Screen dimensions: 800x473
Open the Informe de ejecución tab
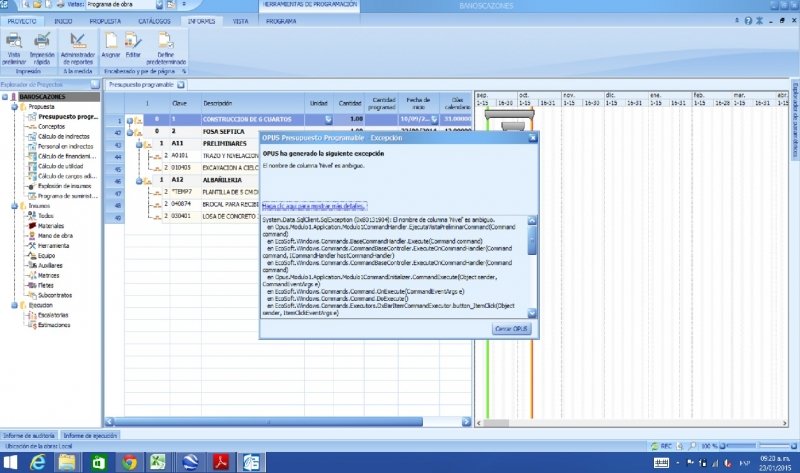click(x=92, y=436)
